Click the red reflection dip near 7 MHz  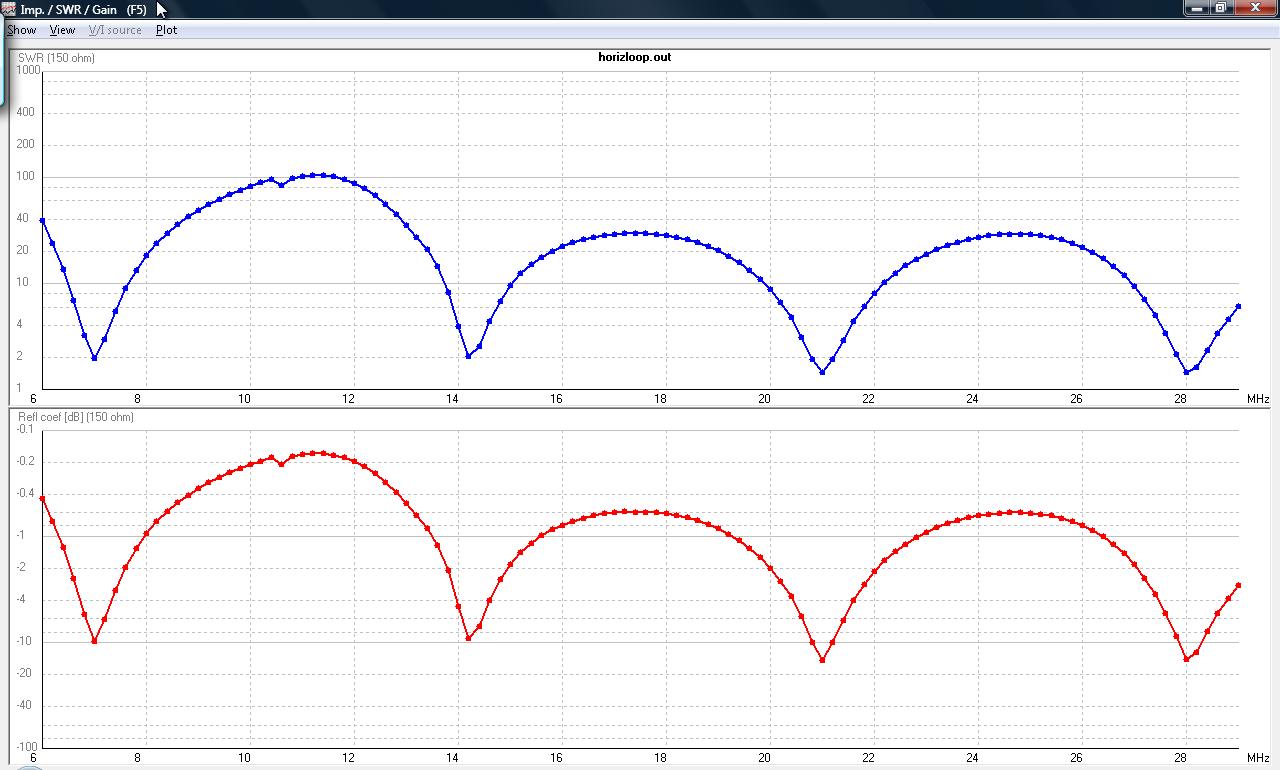point(94,641)
